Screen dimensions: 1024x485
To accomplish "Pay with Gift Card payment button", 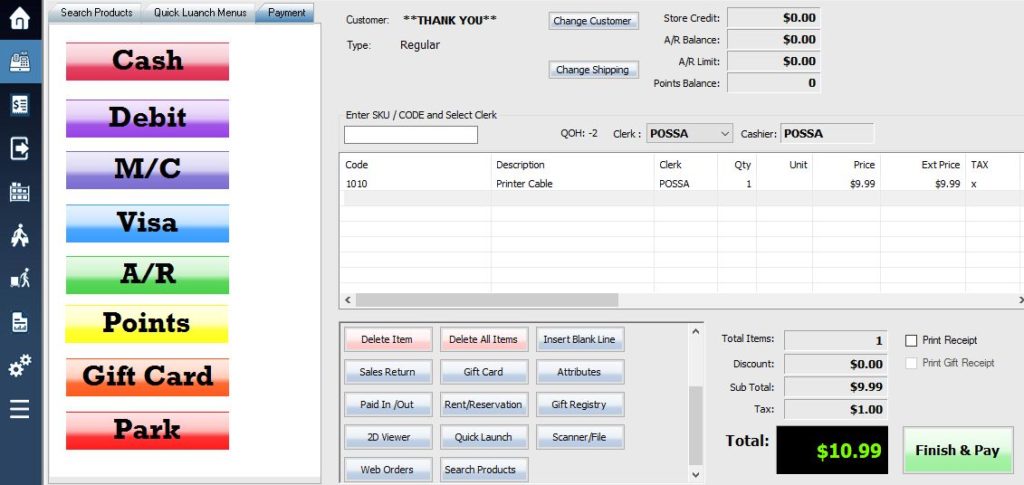I will [x=147, y=377].
